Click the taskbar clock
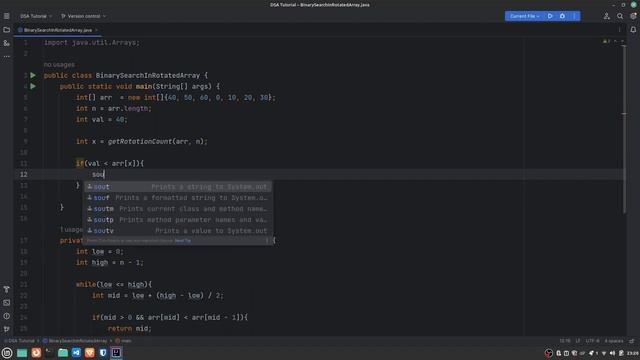Image resolution: width=640 pixels, height=360 pixels. (x=633, y=353)
